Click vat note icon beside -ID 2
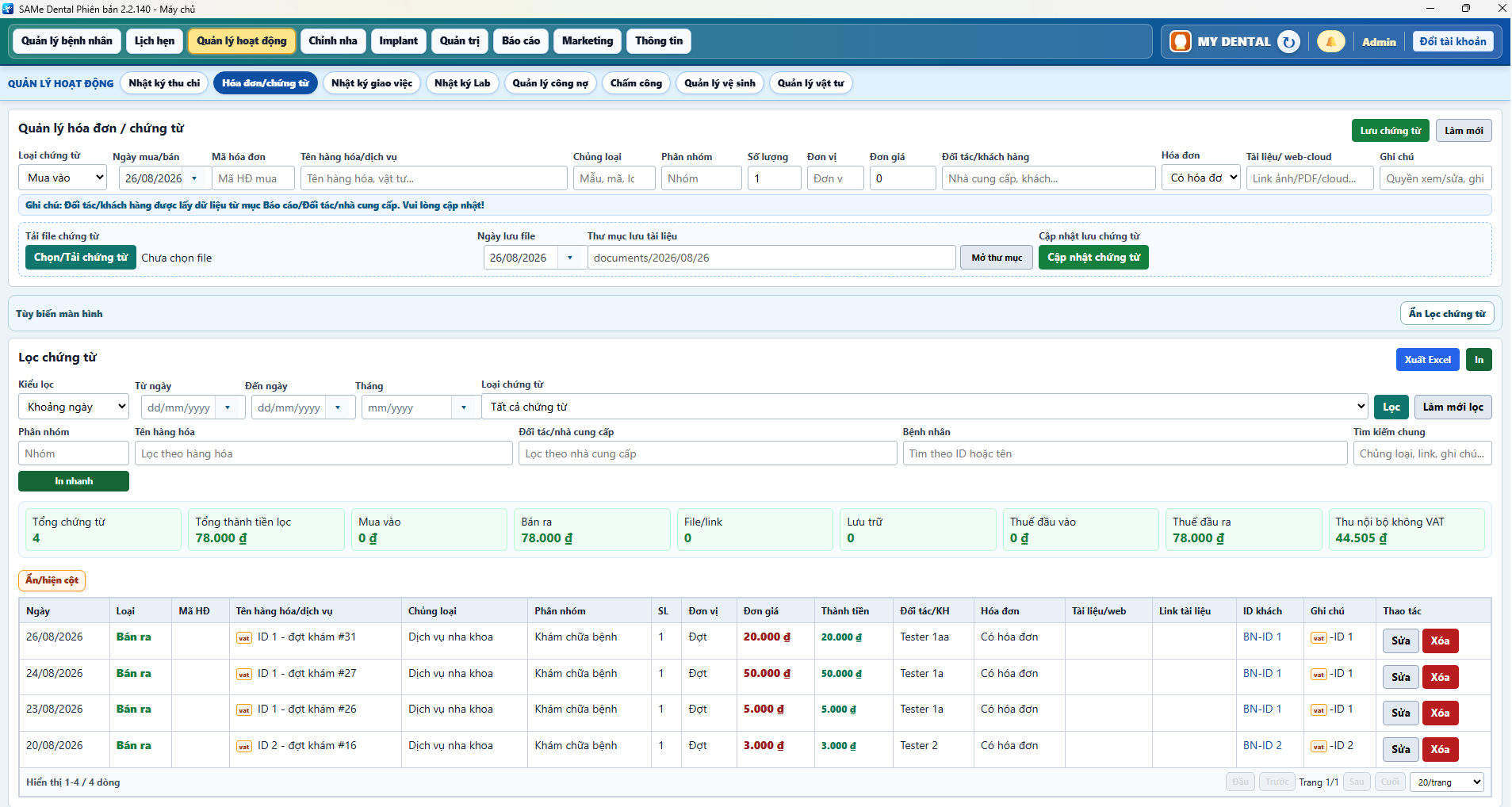Image resolution: width=1512 pixels, height=807 pixels. tap(1319, 747)
